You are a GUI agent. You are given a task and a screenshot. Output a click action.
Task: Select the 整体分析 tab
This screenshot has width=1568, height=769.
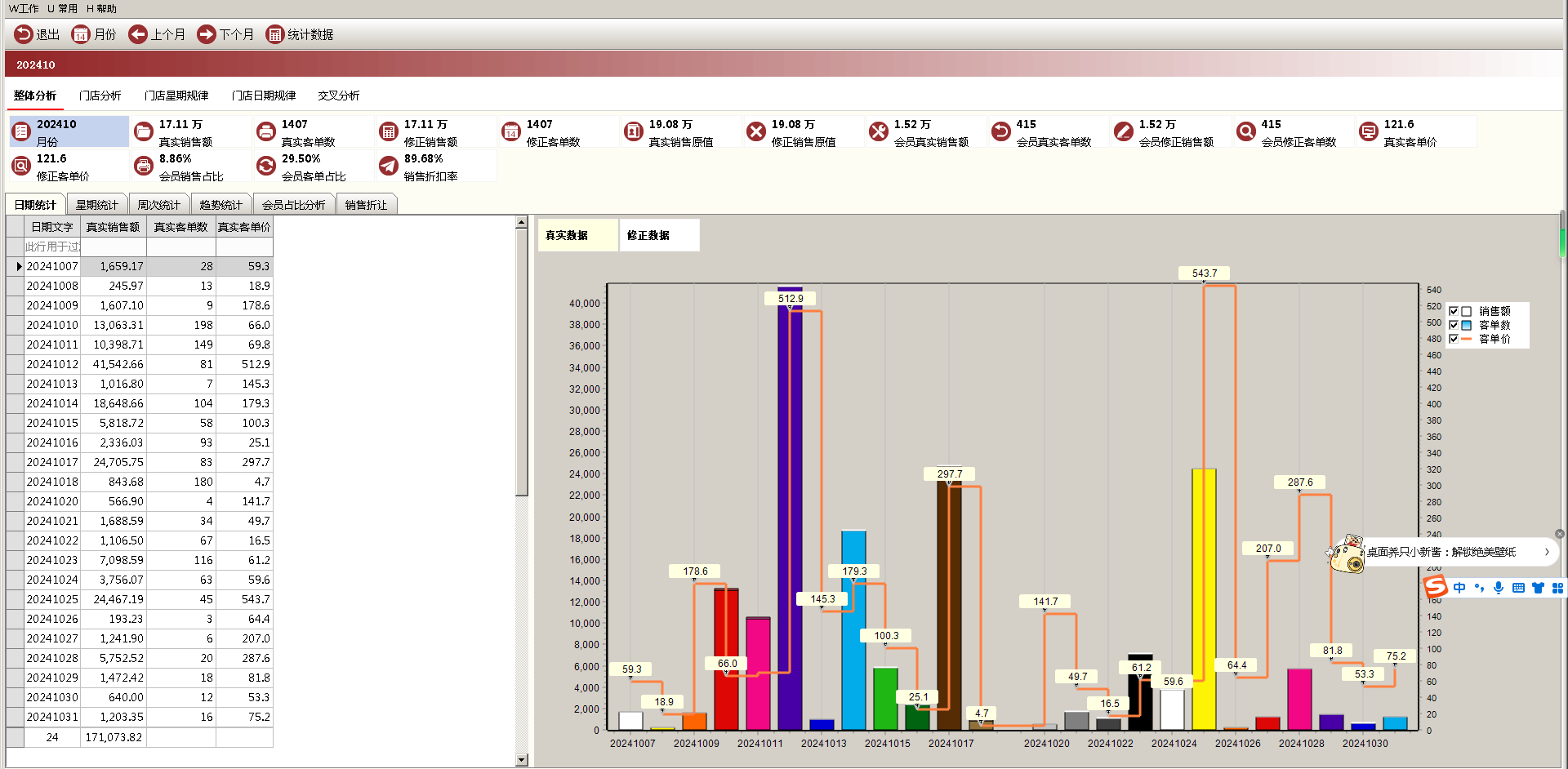(x=35, y=96)
